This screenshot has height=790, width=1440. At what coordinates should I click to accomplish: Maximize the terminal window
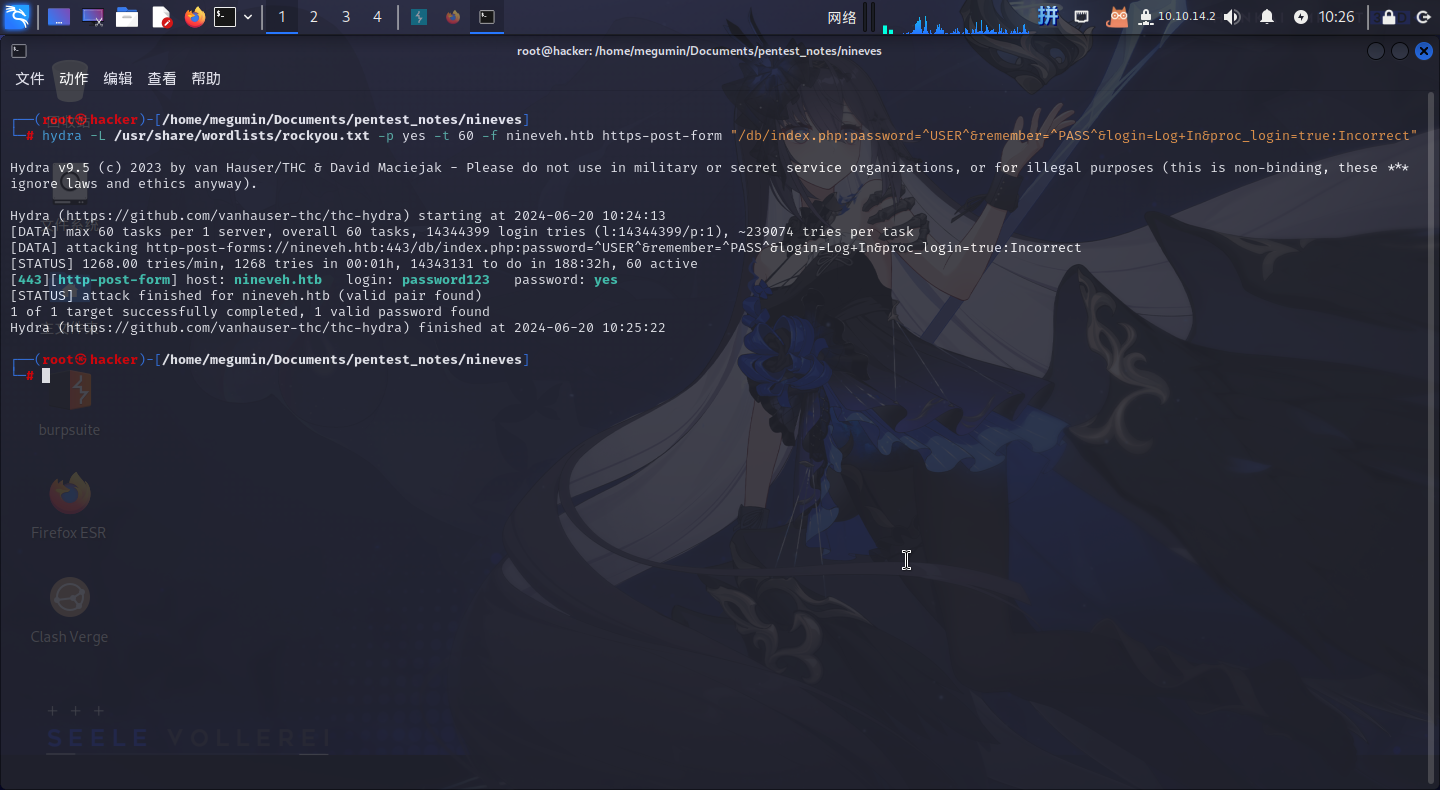pyautogui.click(x=1400, y=51)
